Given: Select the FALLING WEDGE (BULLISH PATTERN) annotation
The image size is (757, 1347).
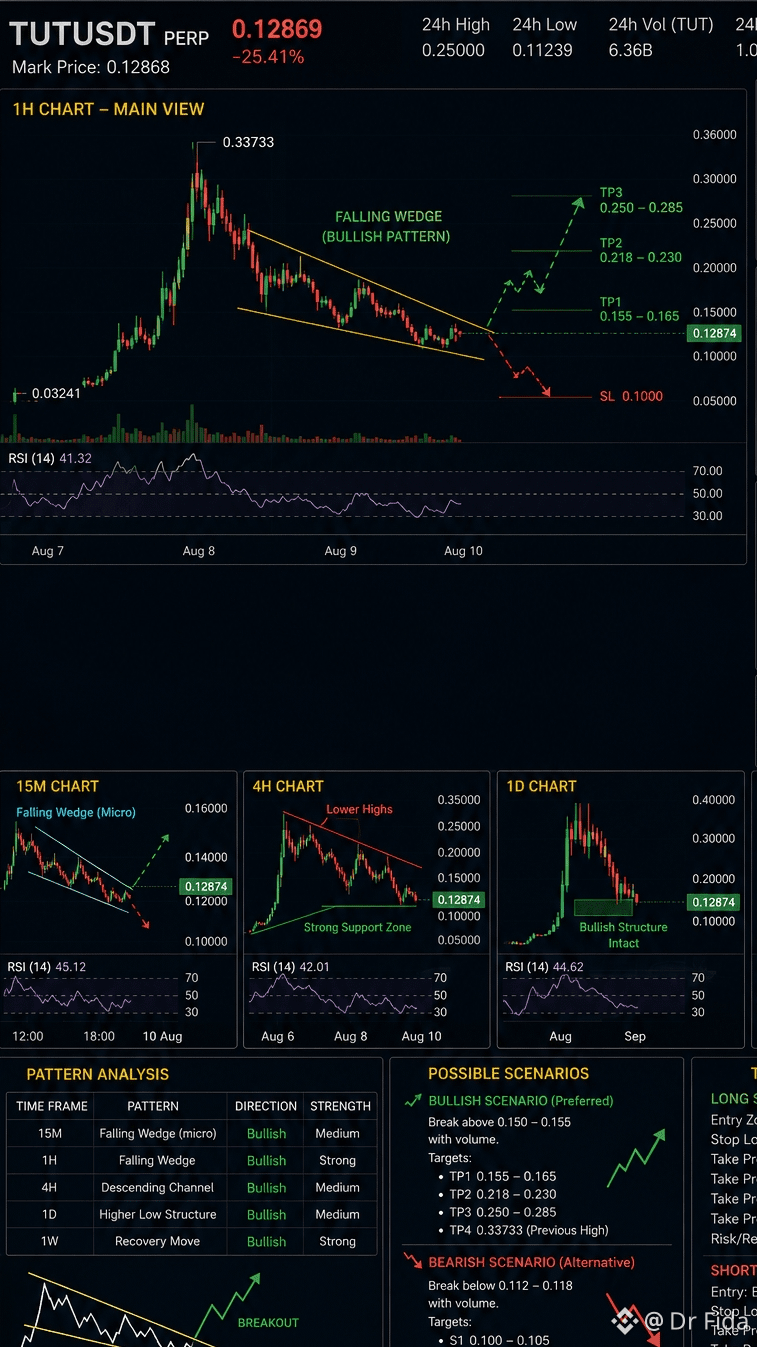Looking at the screenshot, I should coord(388,227).
